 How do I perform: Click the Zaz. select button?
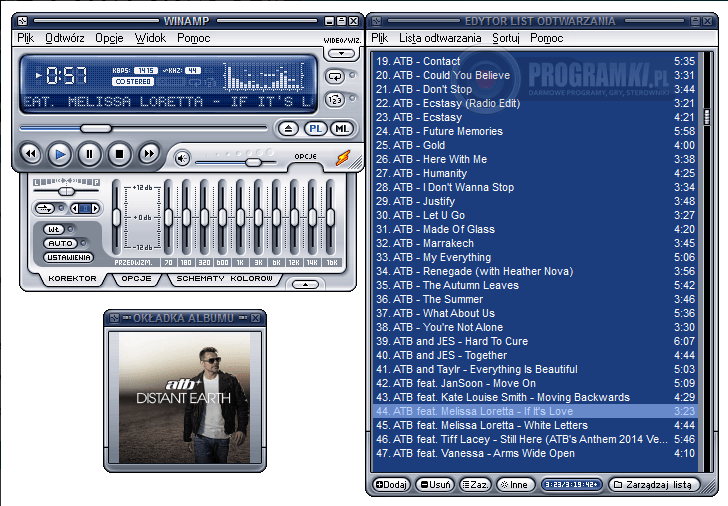point(475,485)
